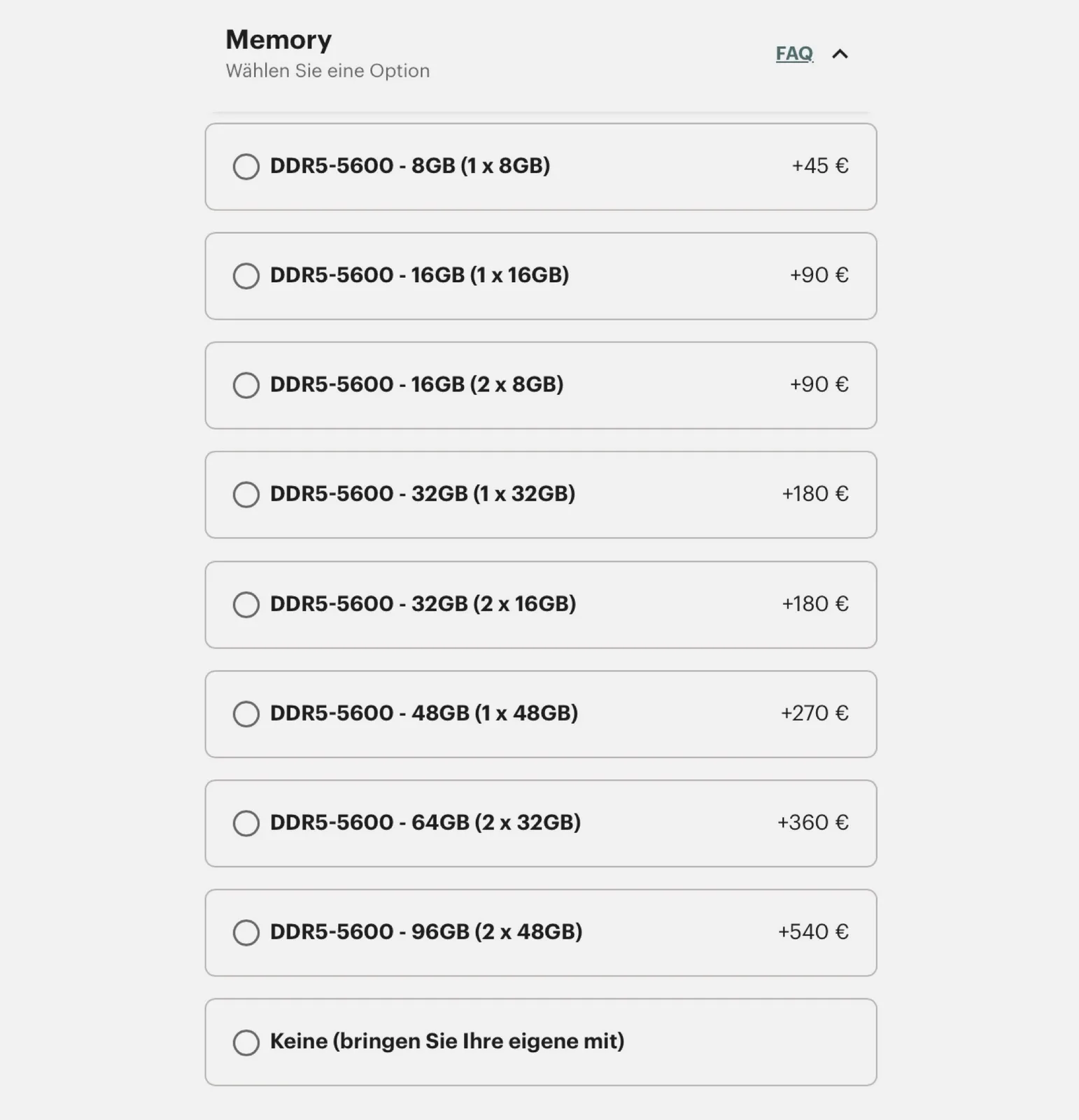The image size is (1079, 1120).
Task: Choose the 48GB (1 x 48GB) radio button
Action: coord(246,713)
